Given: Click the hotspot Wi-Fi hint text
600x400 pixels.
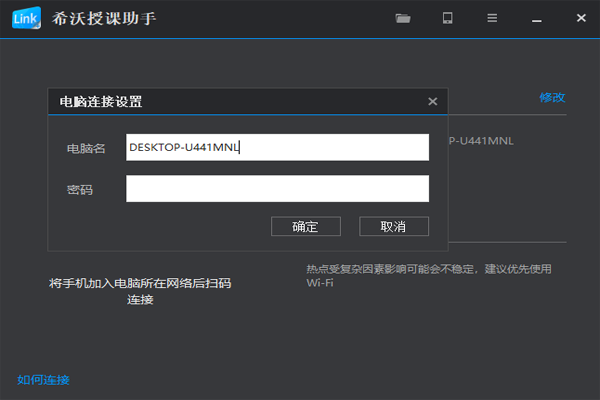Looking at the screenshot, I should pos(428,275).
